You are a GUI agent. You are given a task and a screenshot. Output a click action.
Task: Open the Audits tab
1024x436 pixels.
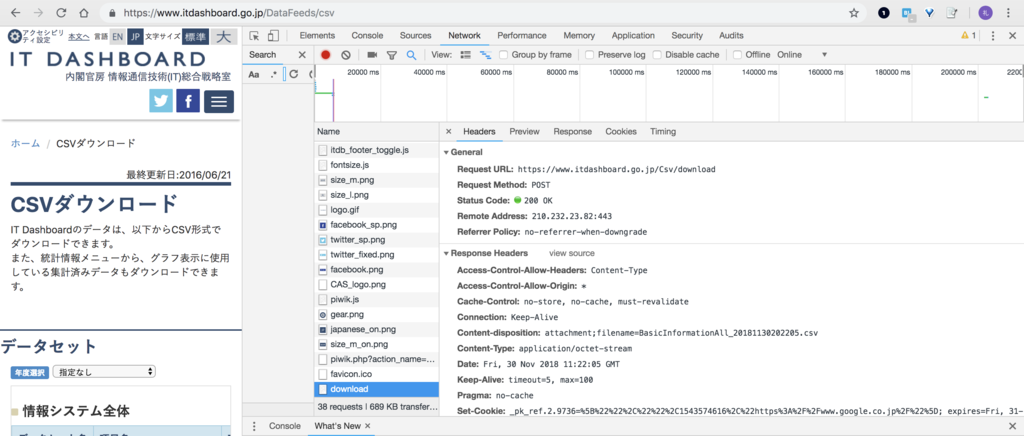[x=731, y=36]
